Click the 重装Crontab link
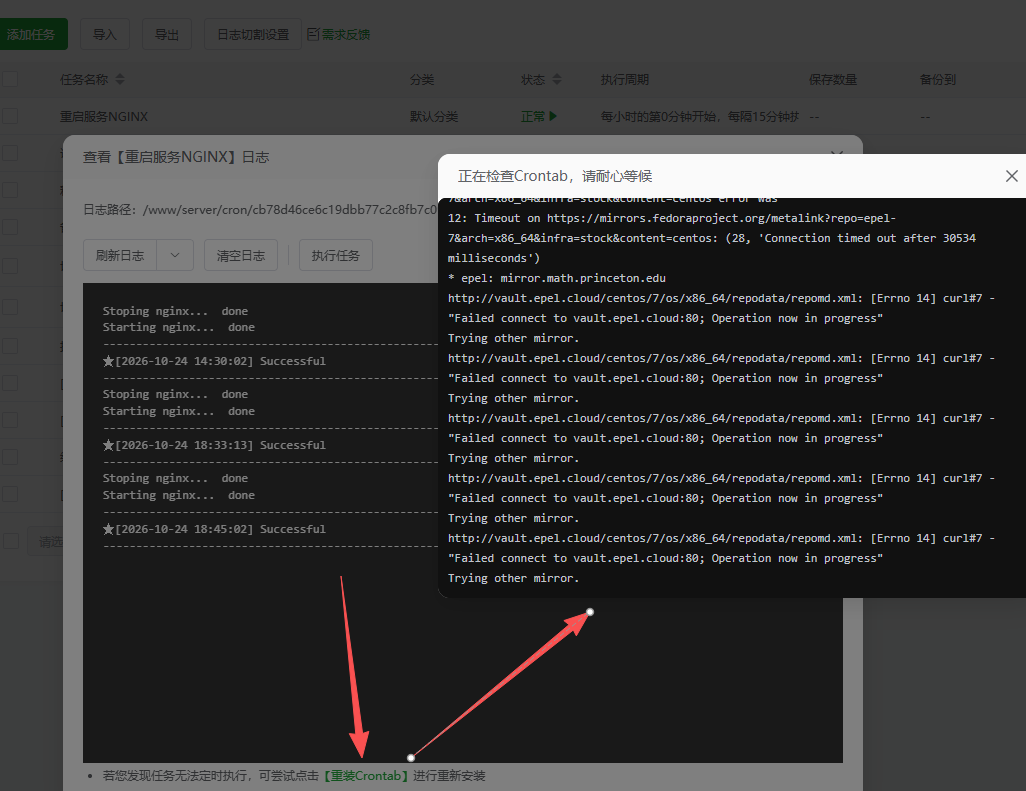Screen dimensions: 1026x791 tap(366, 776)
